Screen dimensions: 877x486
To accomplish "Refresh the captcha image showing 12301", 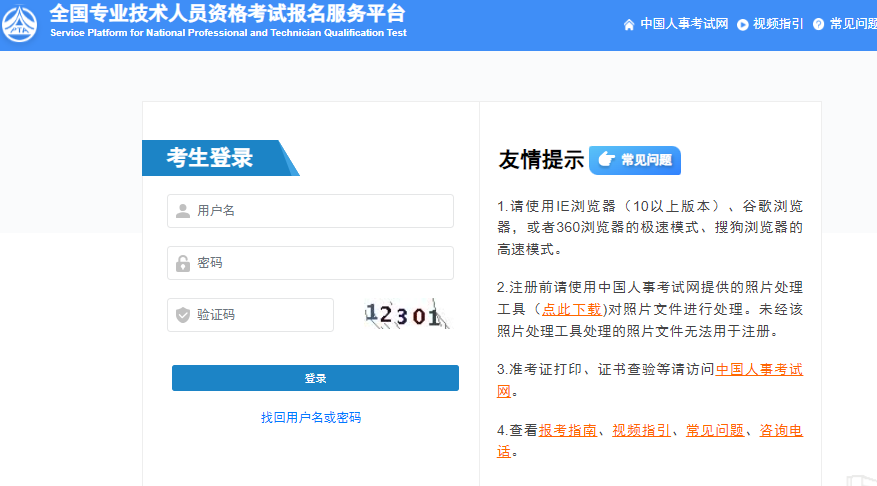I will [x=403, y=316].
